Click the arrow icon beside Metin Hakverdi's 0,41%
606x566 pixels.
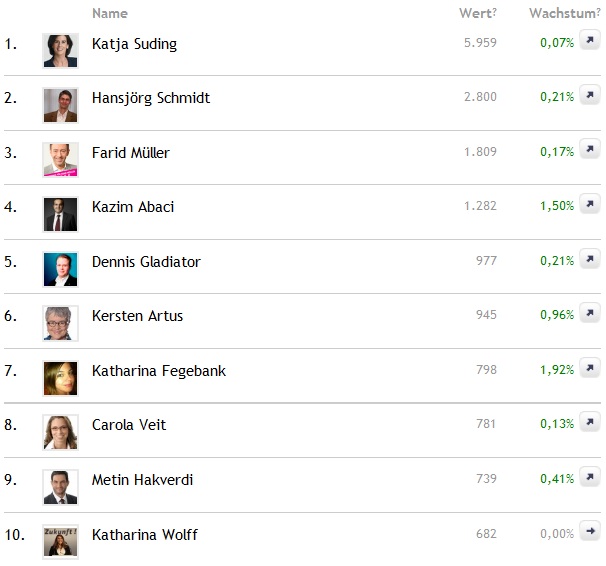[590, 477]
